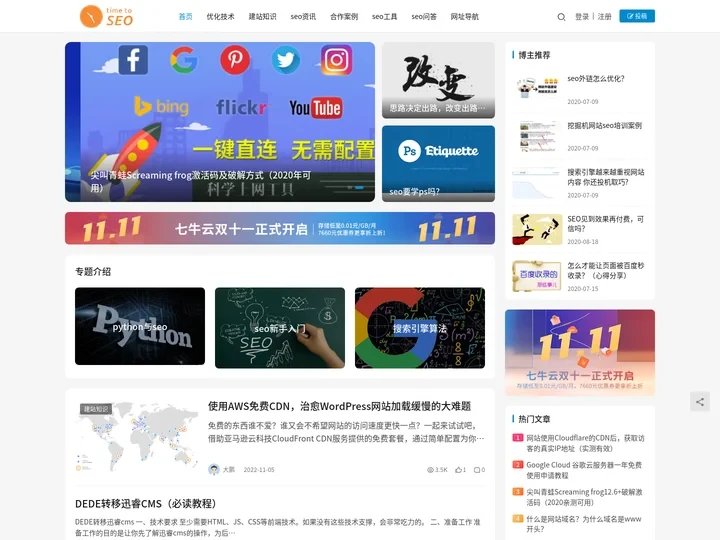Open the search magnifier icon
Image resolution: width=720 pixels, height=540 pixels.
(561, 17)
